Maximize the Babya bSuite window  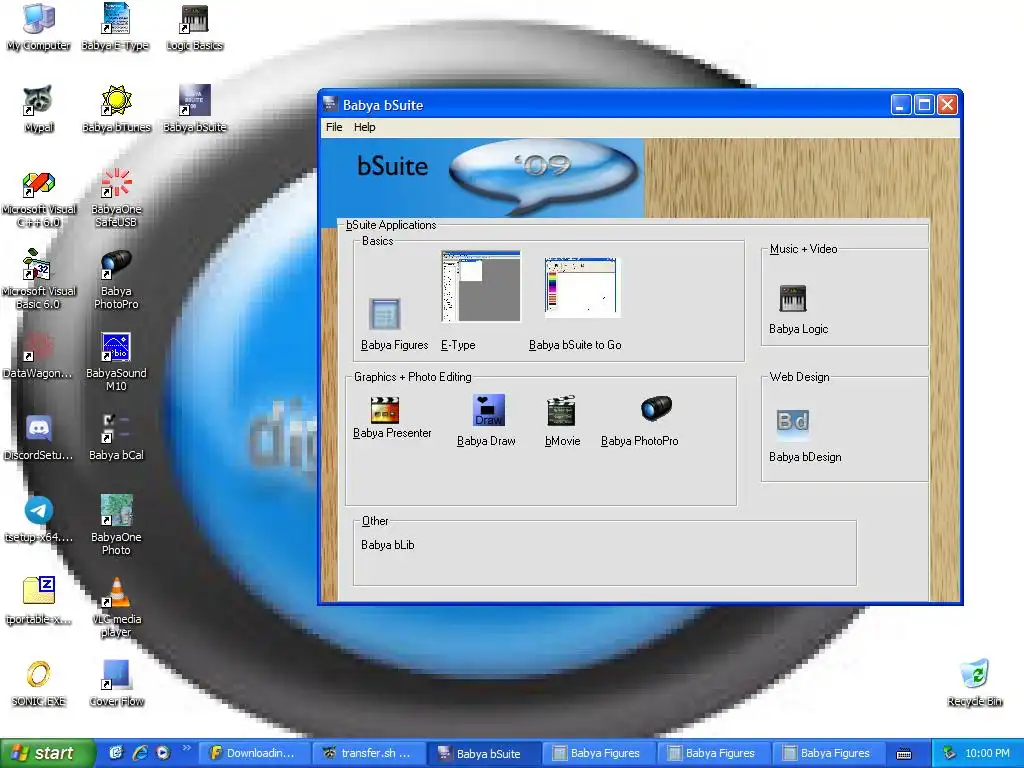(924, 104)
